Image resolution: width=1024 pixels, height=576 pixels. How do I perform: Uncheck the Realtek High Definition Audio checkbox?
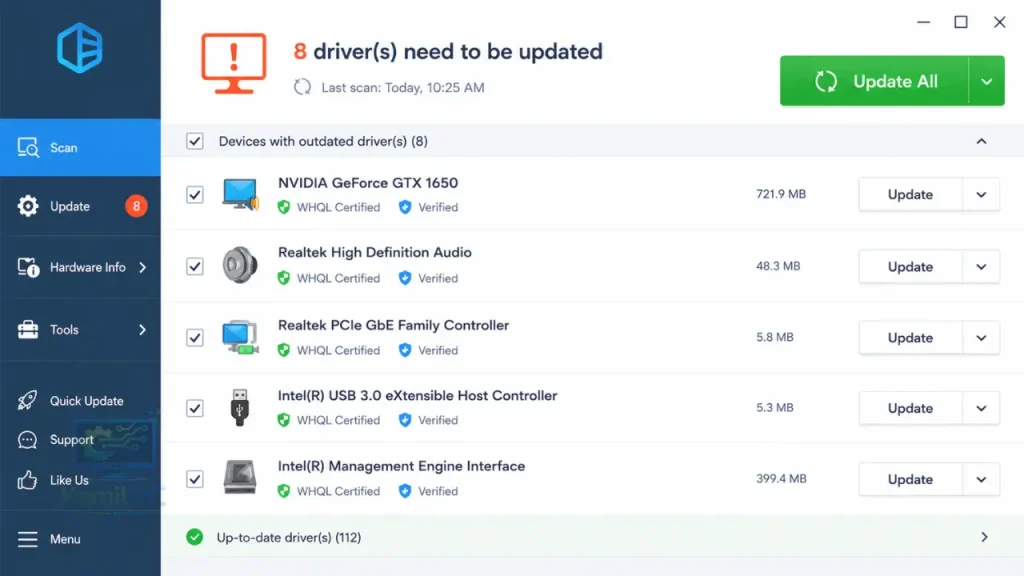[195, 266]
